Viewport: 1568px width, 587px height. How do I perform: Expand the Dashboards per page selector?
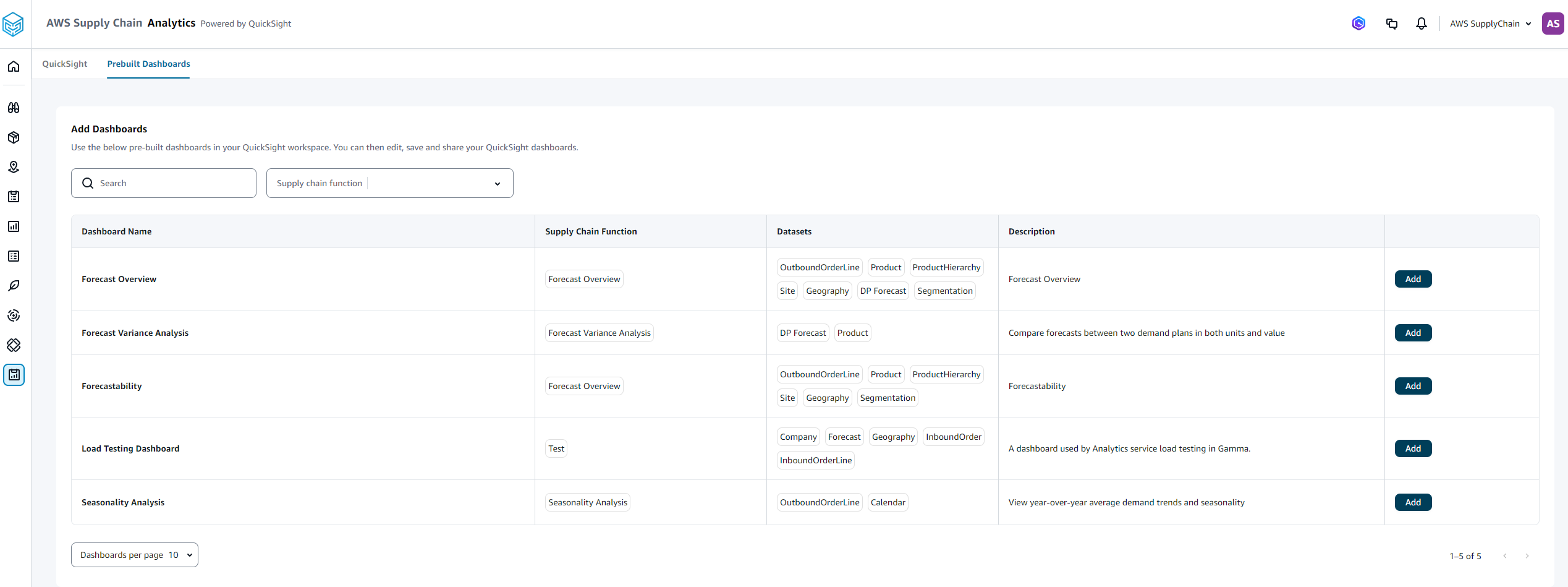point(134,555)
